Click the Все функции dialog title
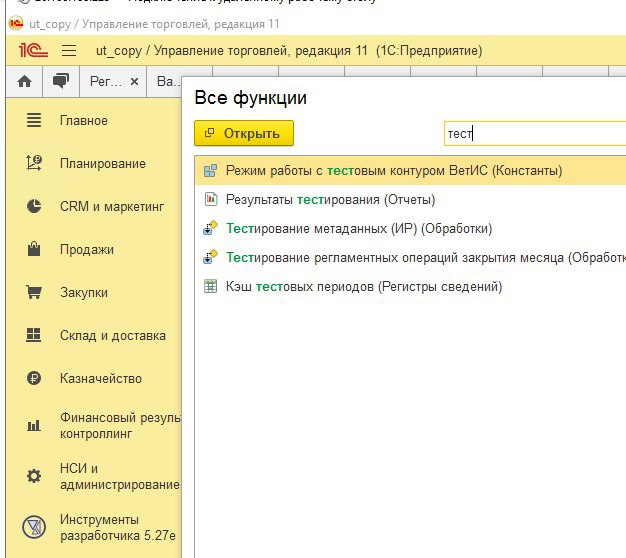Screen dimensions: 626x558 click(x=250, y=98)
